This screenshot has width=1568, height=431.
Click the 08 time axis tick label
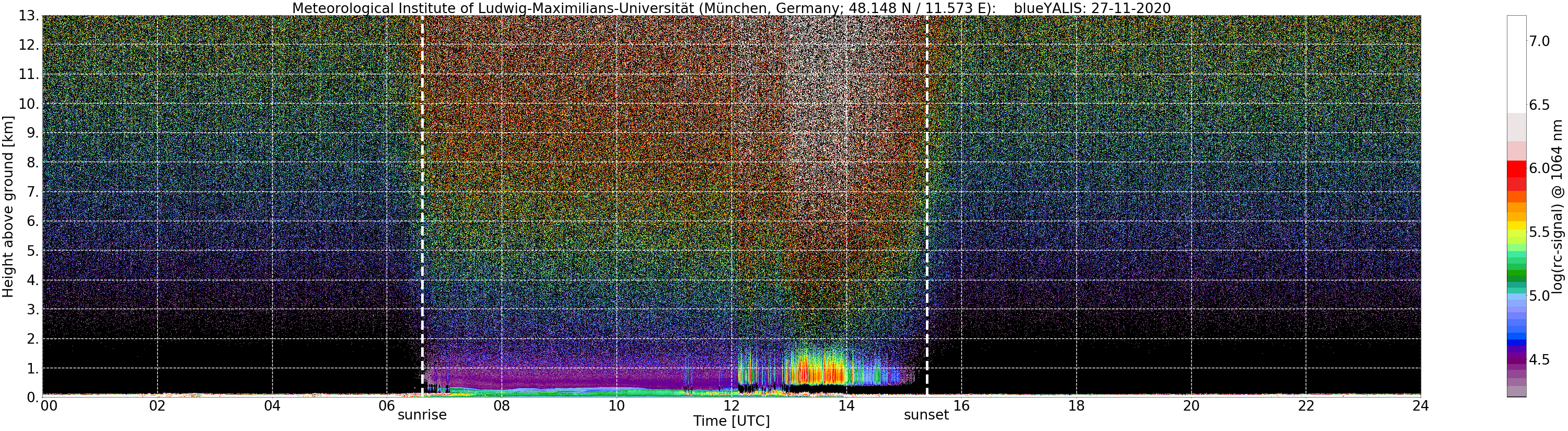coord(502,405)
